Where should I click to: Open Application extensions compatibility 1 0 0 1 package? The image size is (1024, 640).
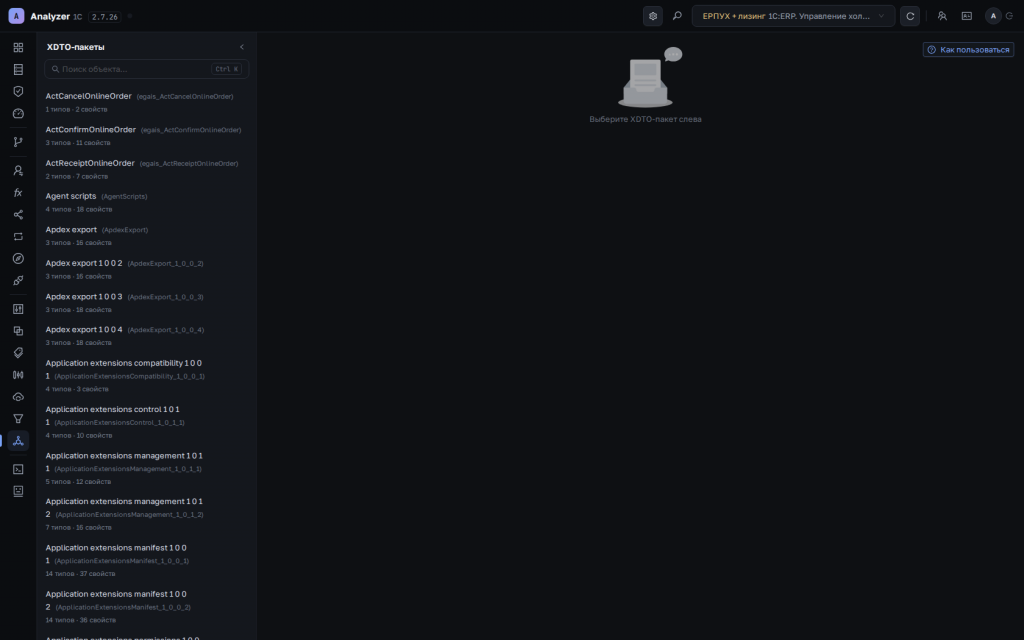[146, 376]
